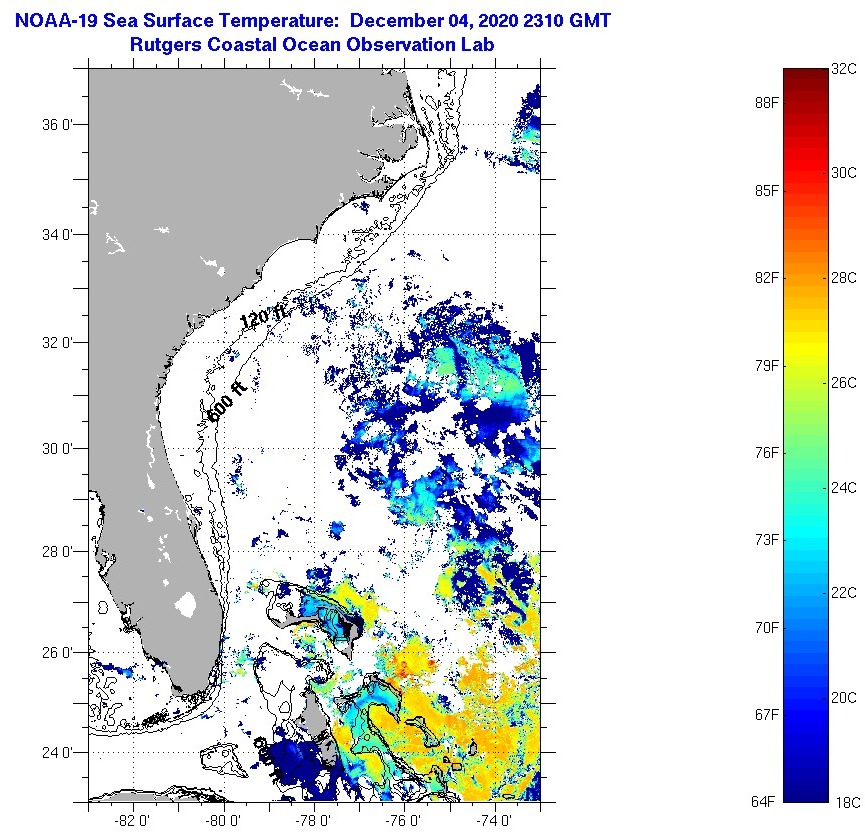
Task: Click the -78 0' longitude label
Action: click(x=313, y=822)
